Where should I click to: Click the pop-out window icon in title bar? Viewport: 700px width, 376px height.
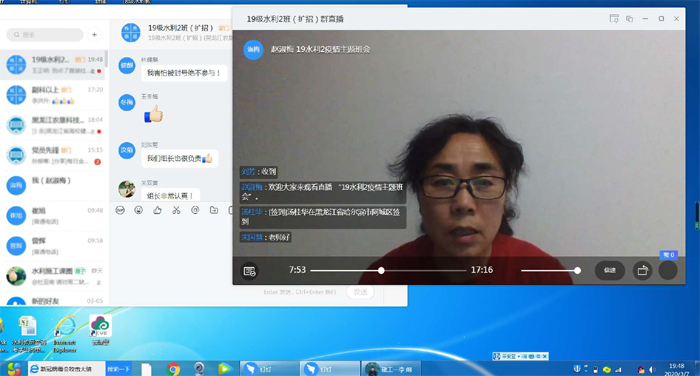pos(629,19)
